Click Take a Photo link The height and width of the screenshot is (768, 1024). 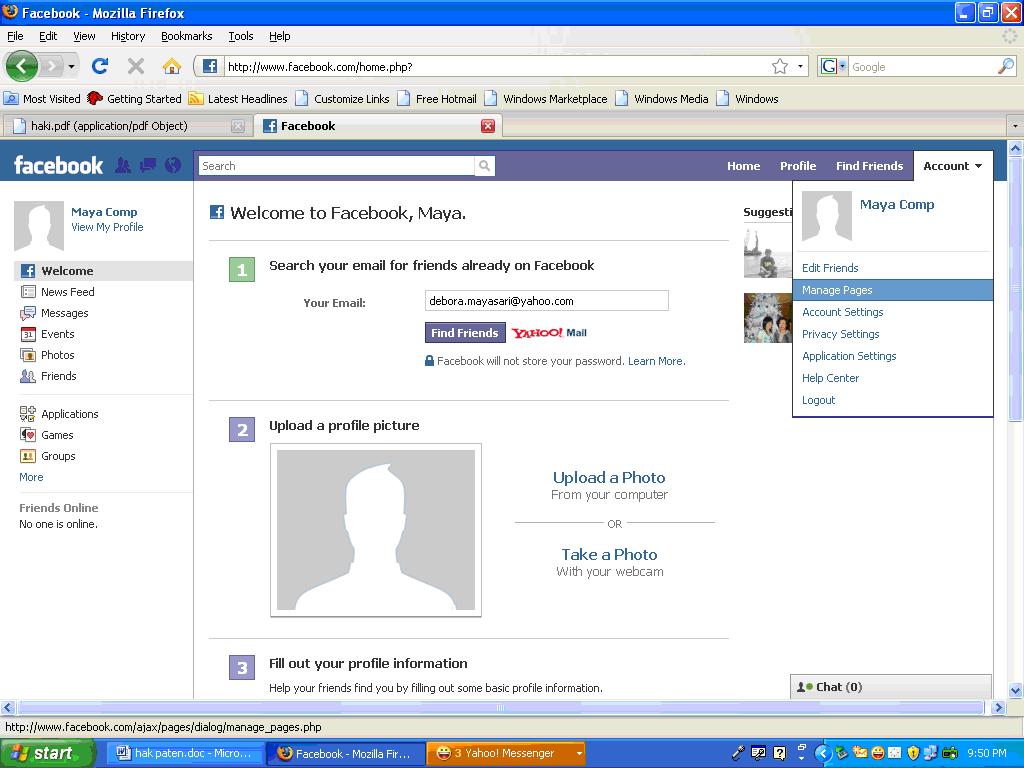609,554
